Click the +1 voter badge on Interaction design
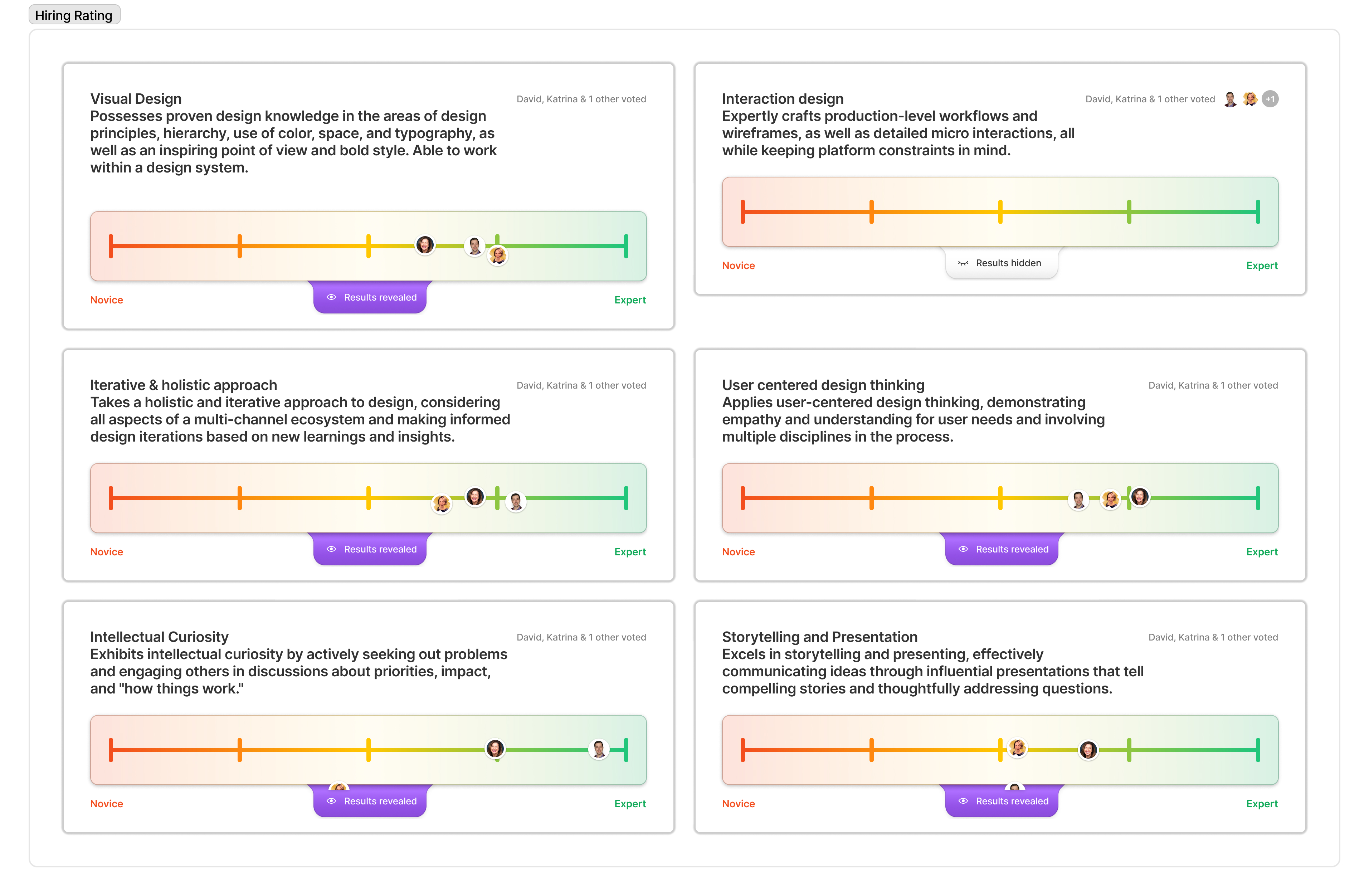Viewport: 1369px width, 896px height. (1270, 99)
